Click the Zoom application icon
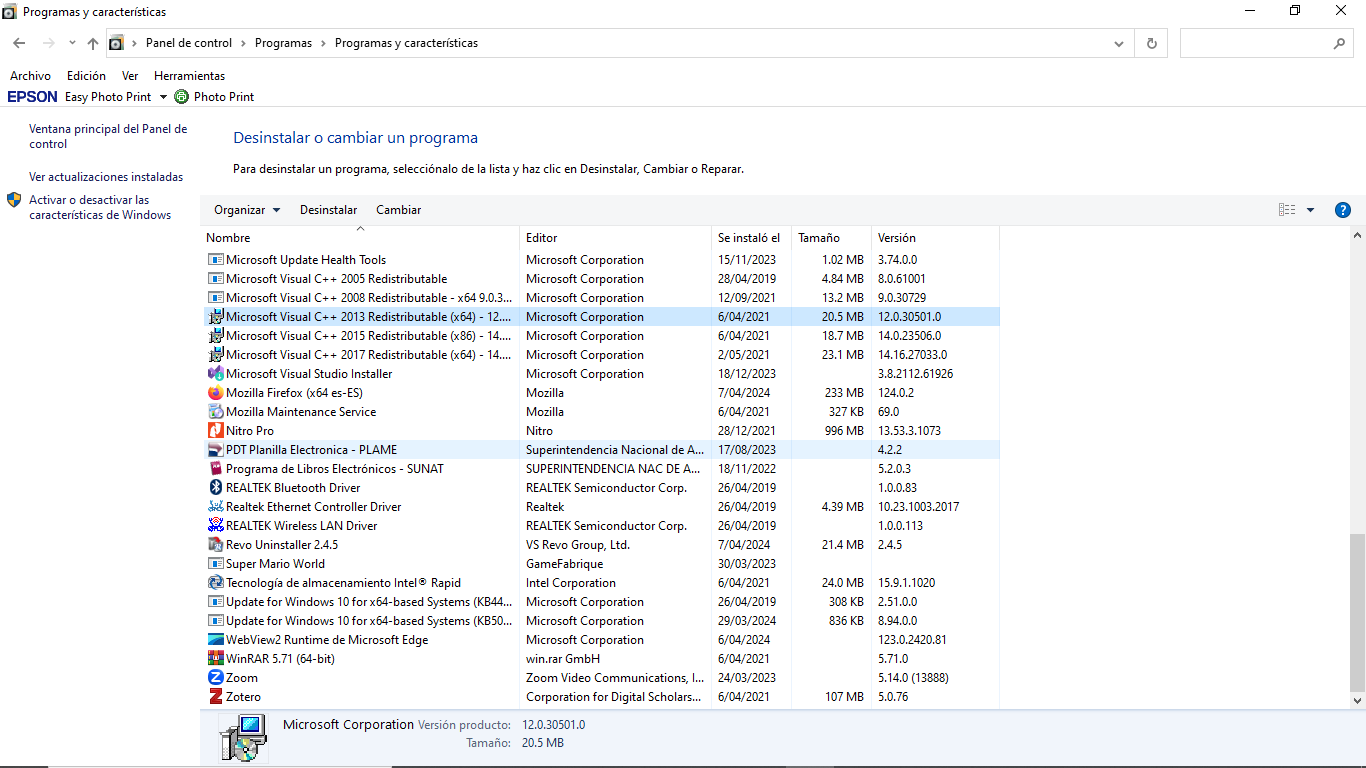The image size is (1366, 768). [x=215, y=678]
